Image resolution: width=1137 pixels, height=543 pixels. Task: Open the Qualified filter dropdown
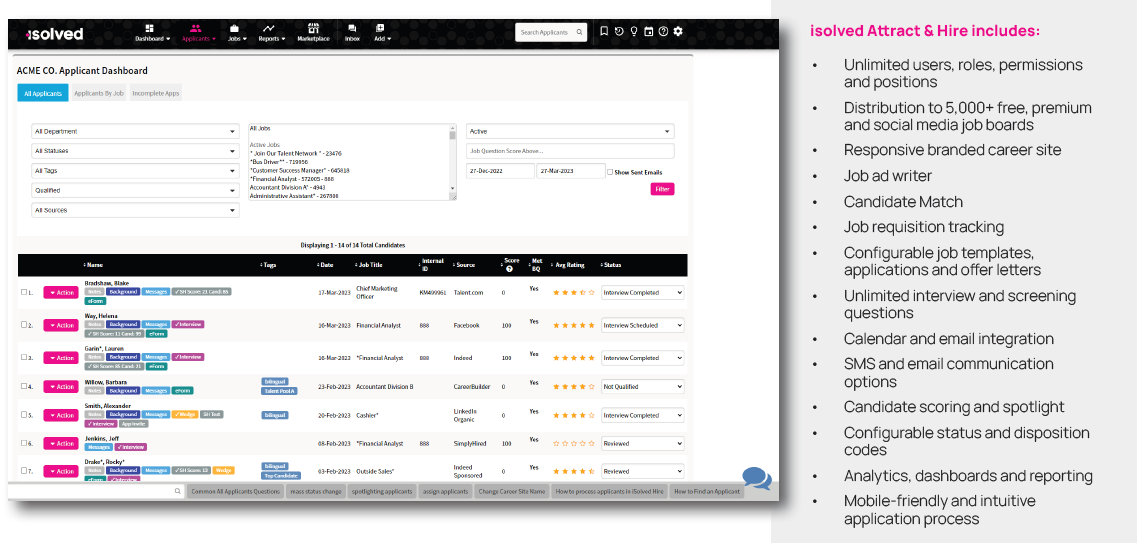(135, 191)
